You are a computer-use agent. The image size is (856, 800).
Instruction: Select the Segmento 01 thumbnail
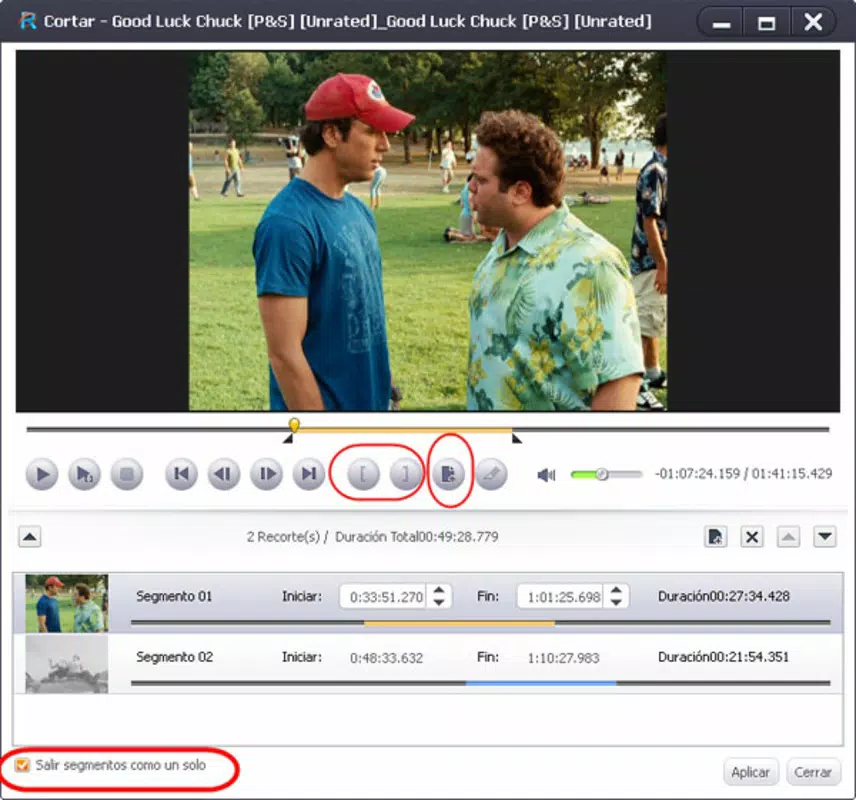click(x=67, y=603)
